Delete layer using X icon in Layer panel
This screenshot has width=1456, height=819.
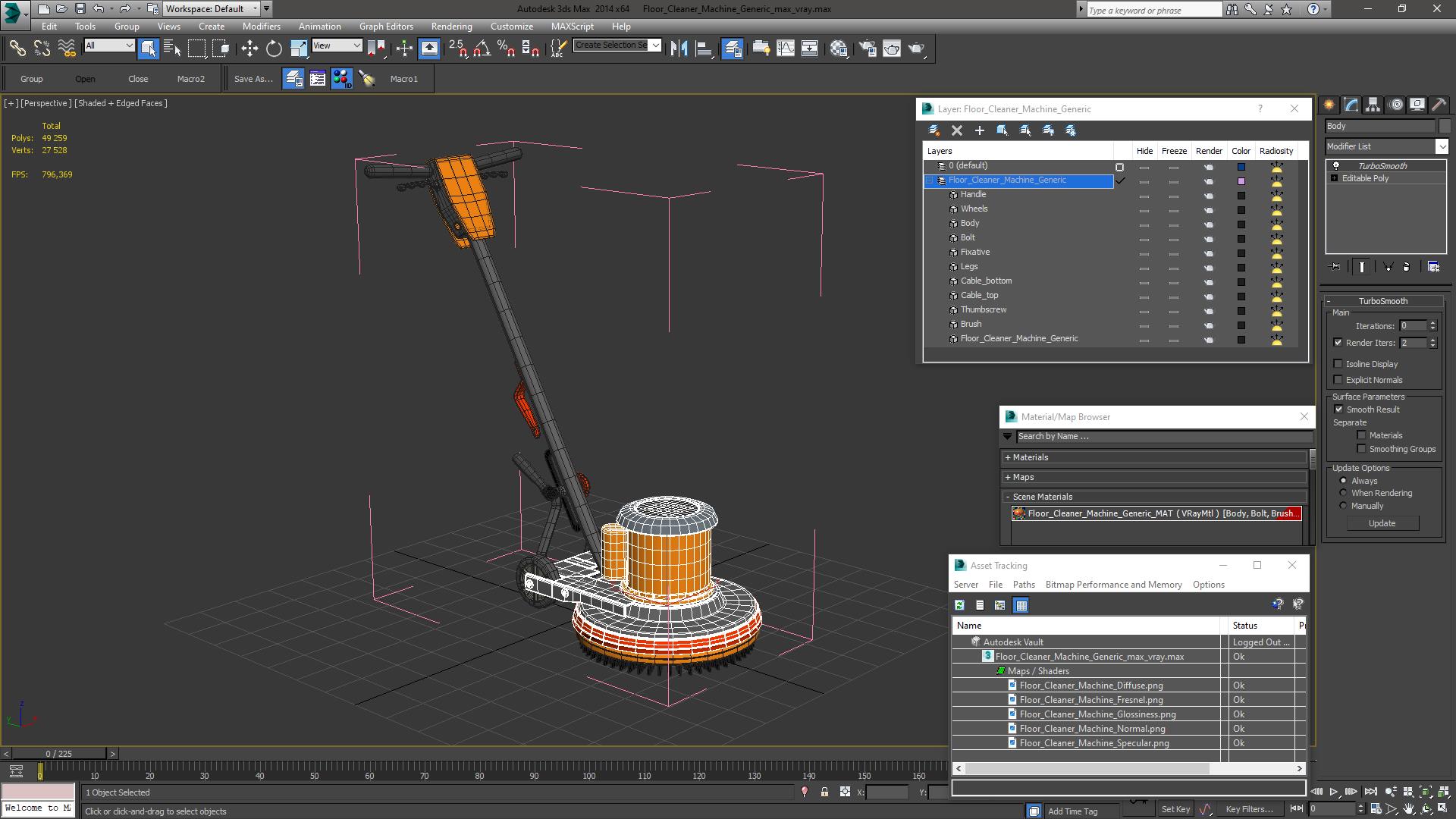point(957,130)
